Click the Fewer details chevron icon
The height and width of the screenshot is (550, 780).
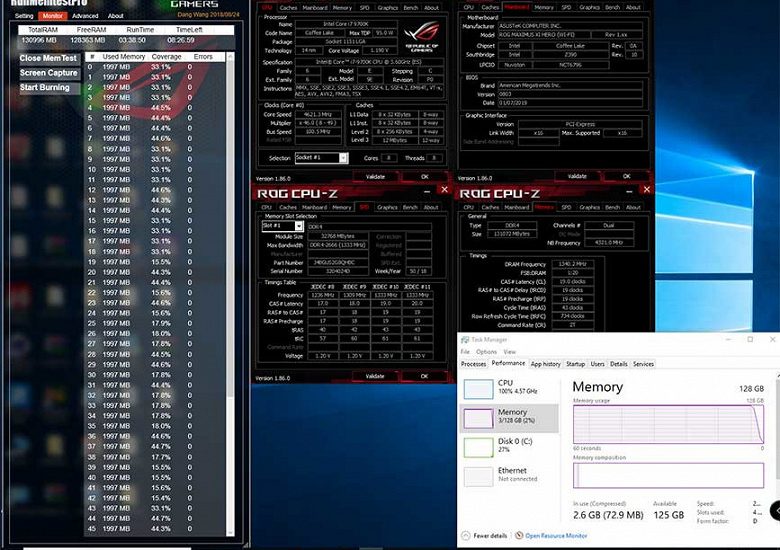[466, 536]
